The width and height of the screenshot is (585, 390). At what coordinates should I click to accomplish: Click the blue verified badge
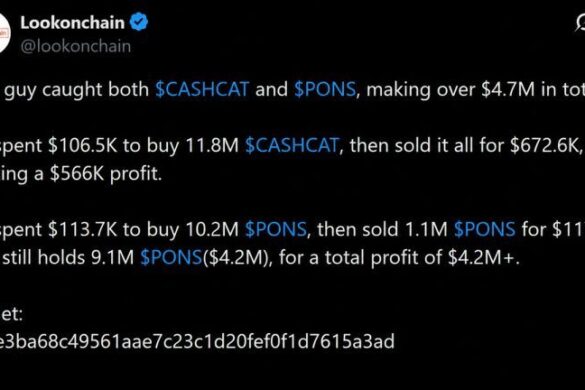point(139,22)
